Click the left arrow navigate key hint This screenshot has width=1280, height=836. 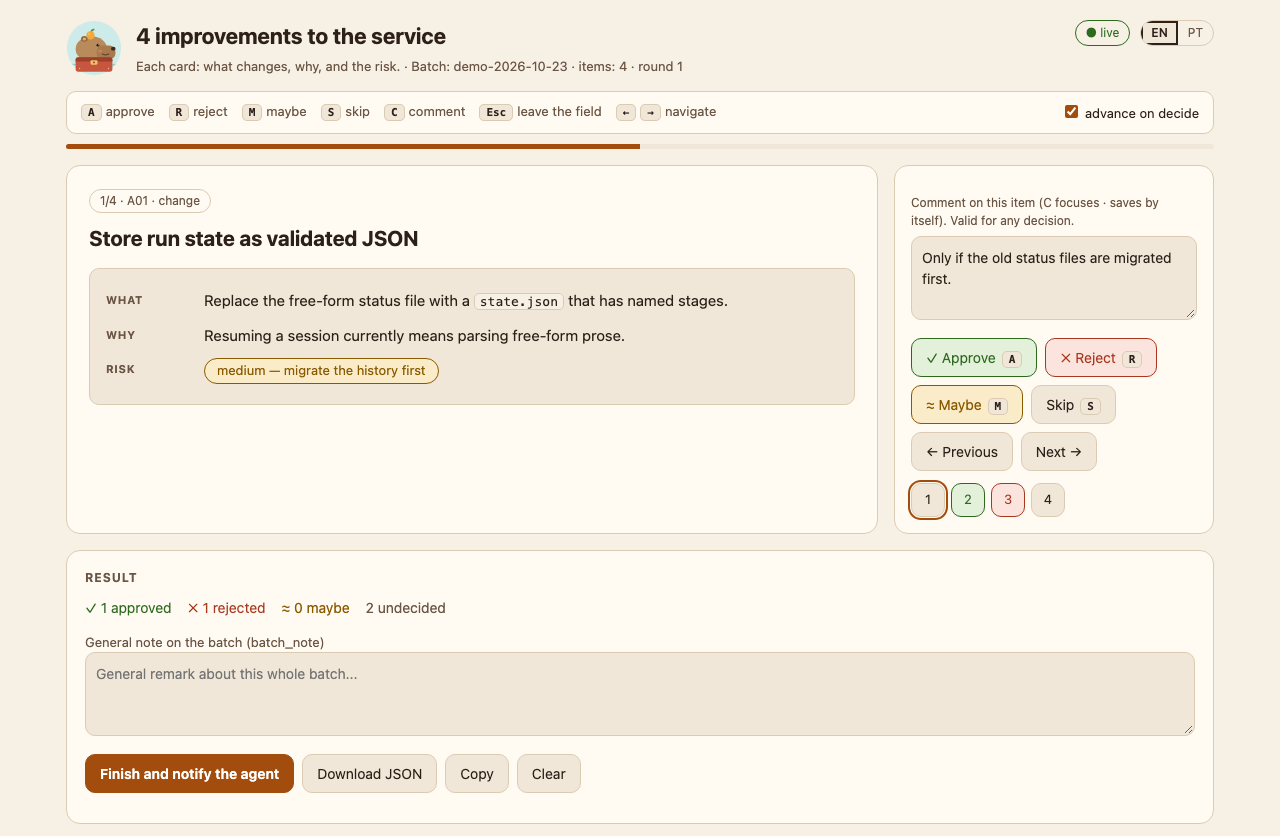click(x=626, y=112)
